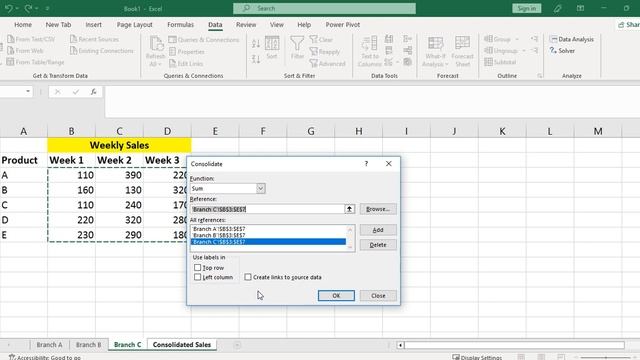Click the horizontal scrollbar left arrow

[400, 345]
